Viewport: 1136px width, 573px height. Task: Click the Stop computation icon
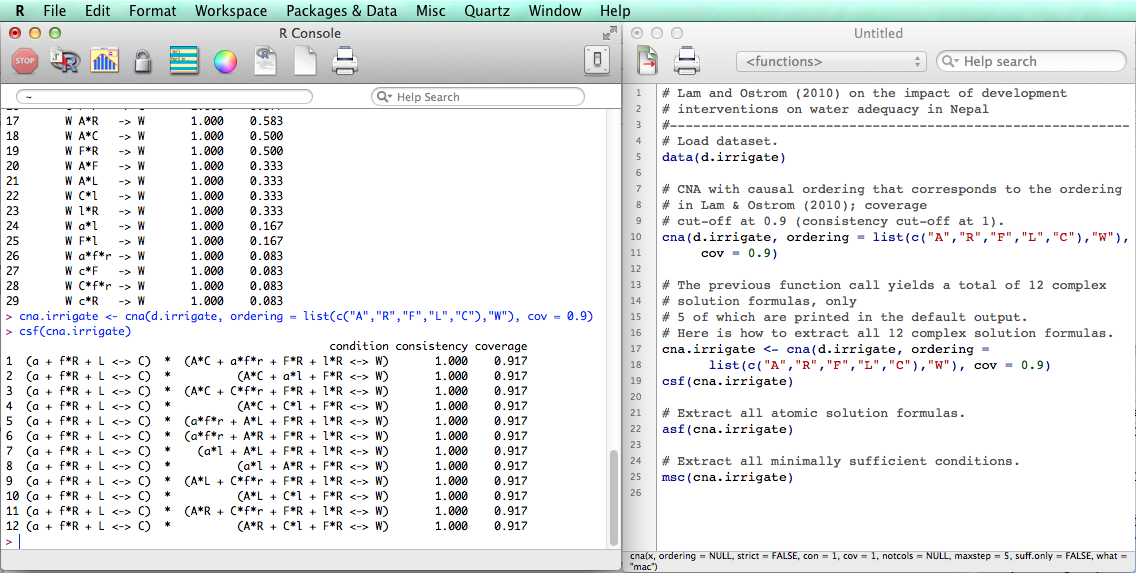point(25,62)
